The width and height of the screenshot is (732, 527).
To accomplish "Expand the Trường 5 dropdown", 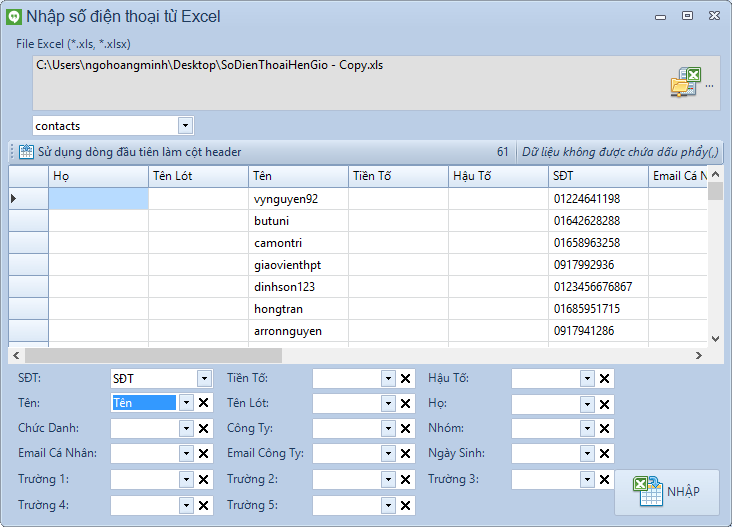I will click(388, 505).
